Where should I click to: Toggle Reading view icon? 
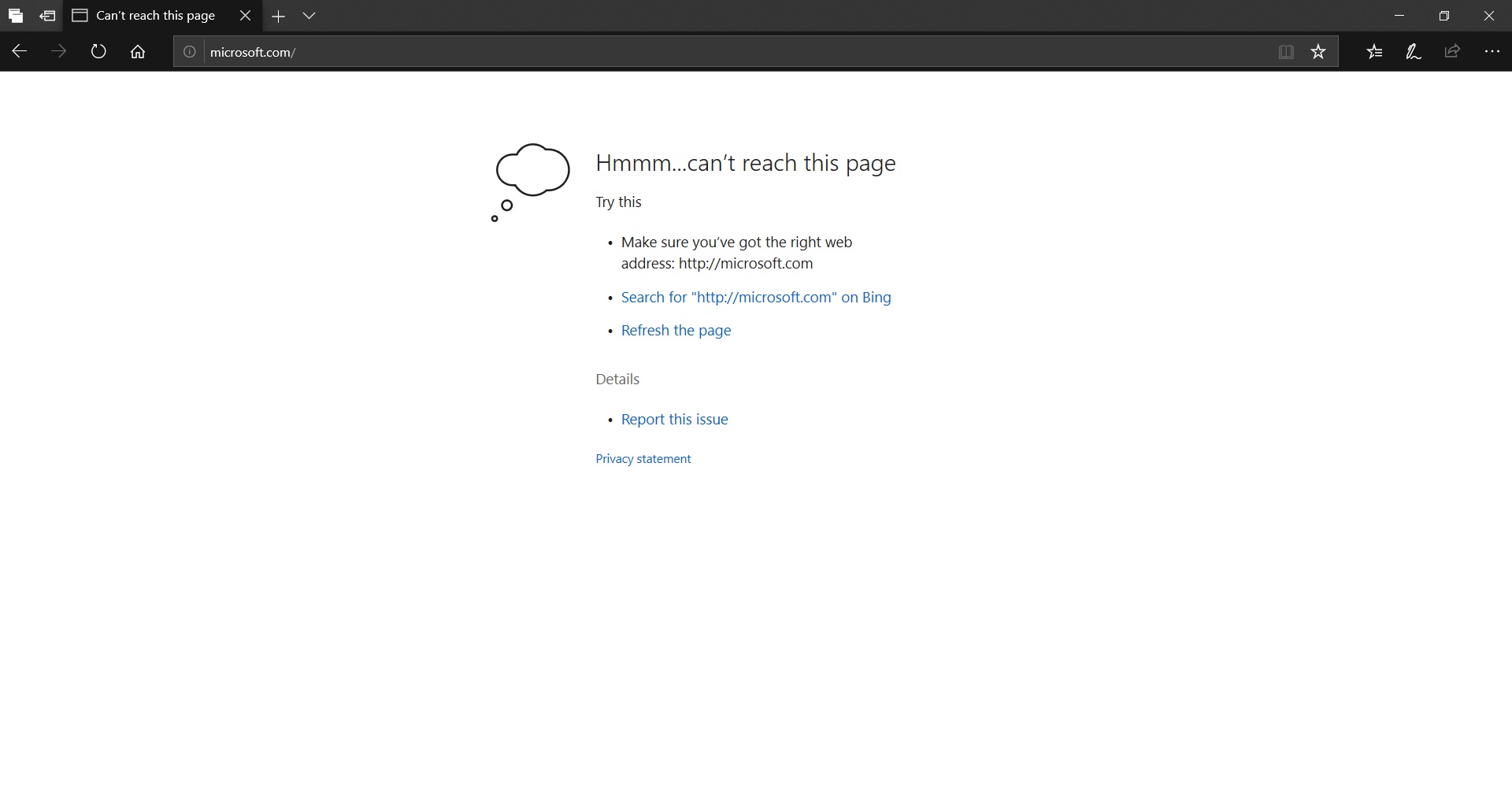coord(1286,52)
